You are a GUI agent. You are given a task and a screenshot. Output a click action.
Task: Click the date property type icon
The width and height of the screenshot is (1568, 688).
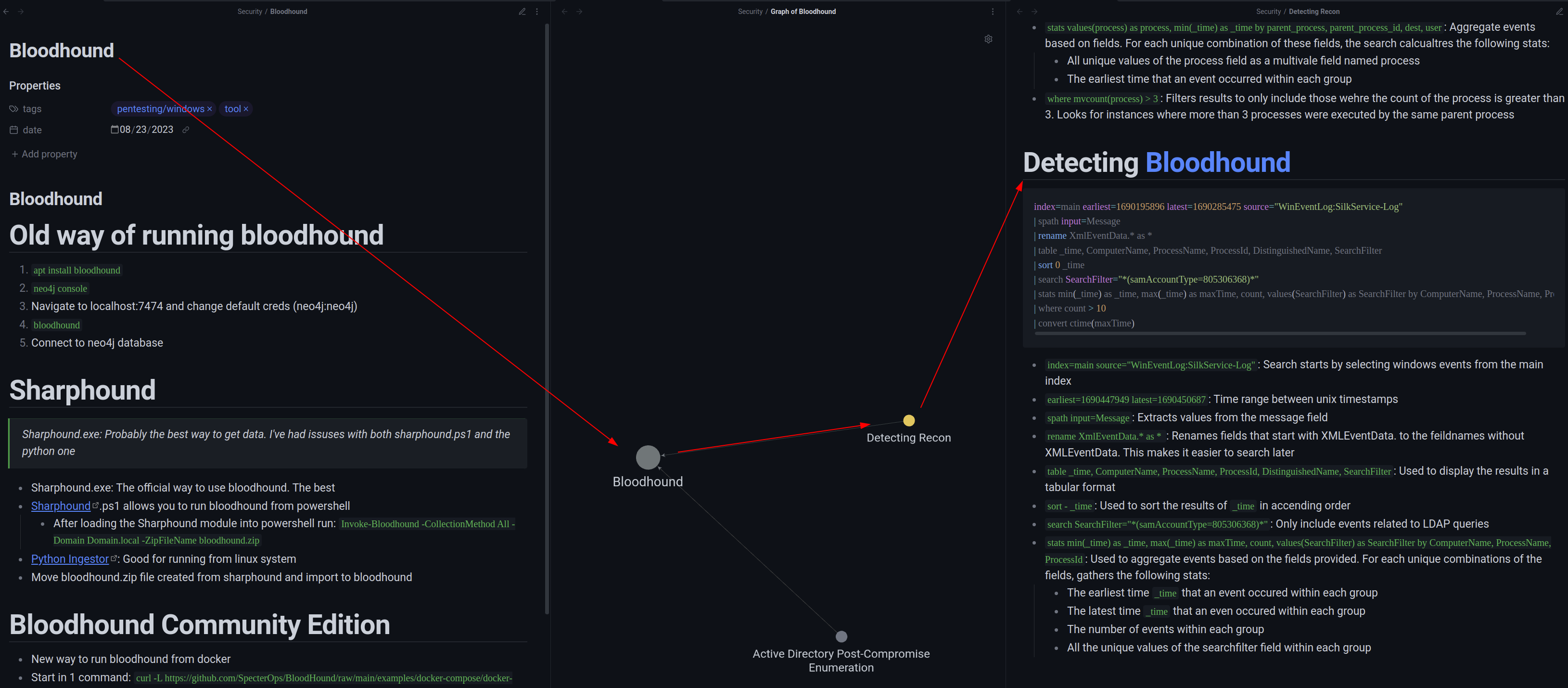13,130
